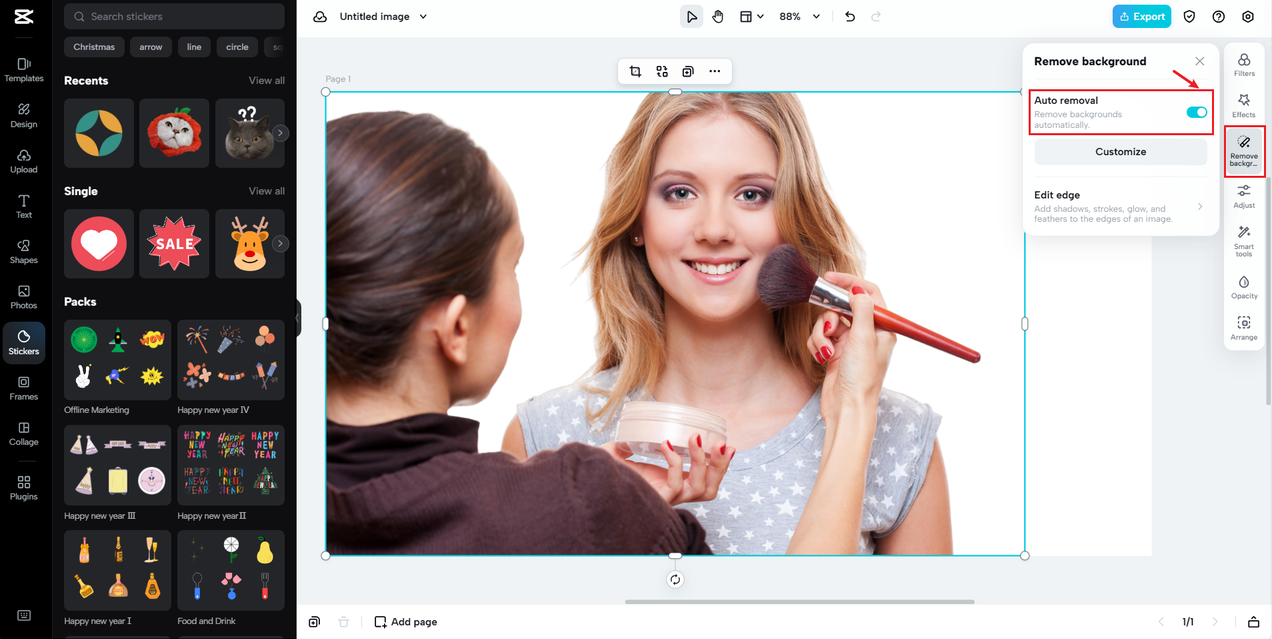Open the settings gear icon
The image size is (1272, 639).
coord(1248,17)
